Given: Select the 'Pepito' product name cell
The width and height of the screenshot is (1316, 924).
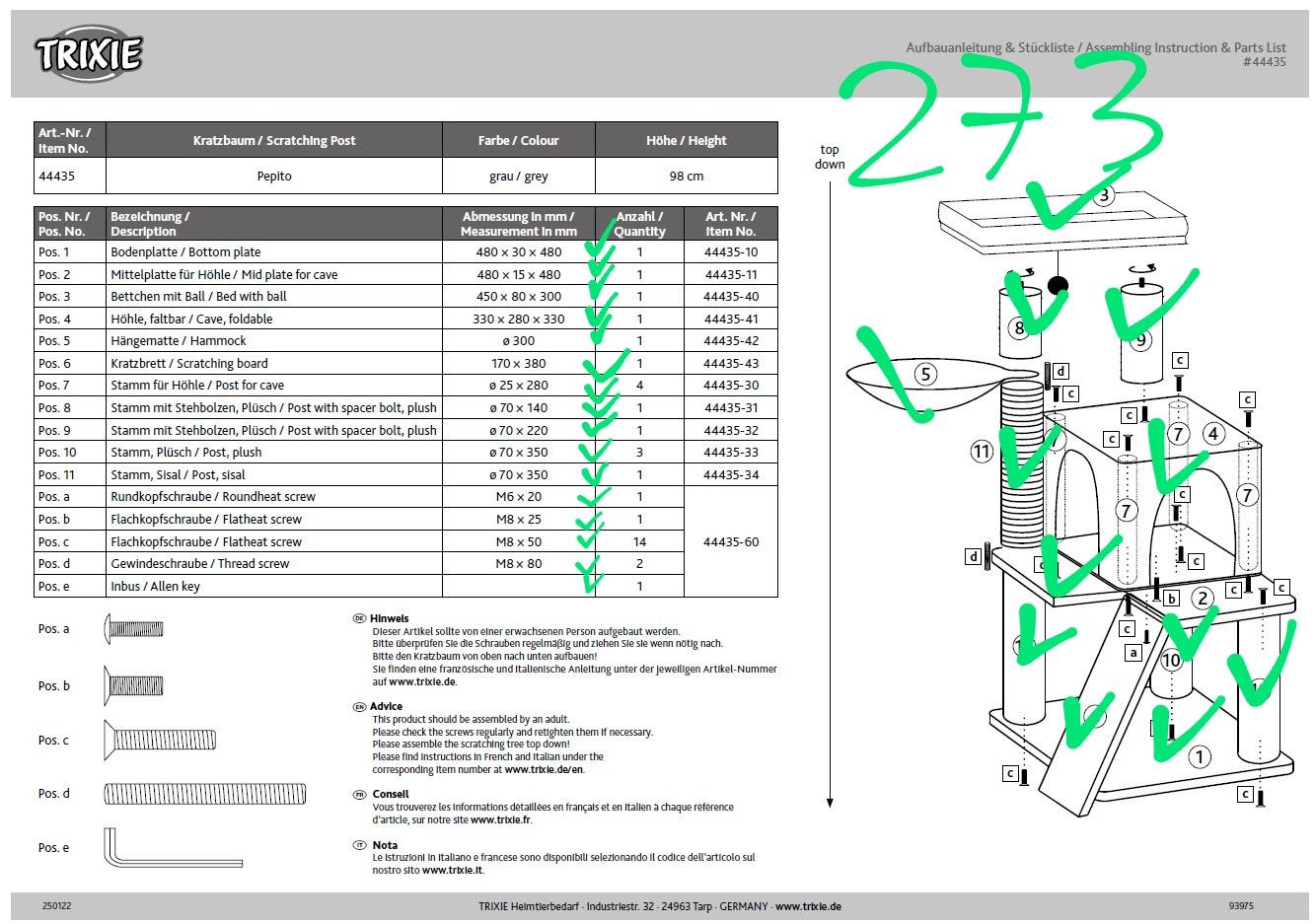Looking at the screenshot, I should [274, 176].
